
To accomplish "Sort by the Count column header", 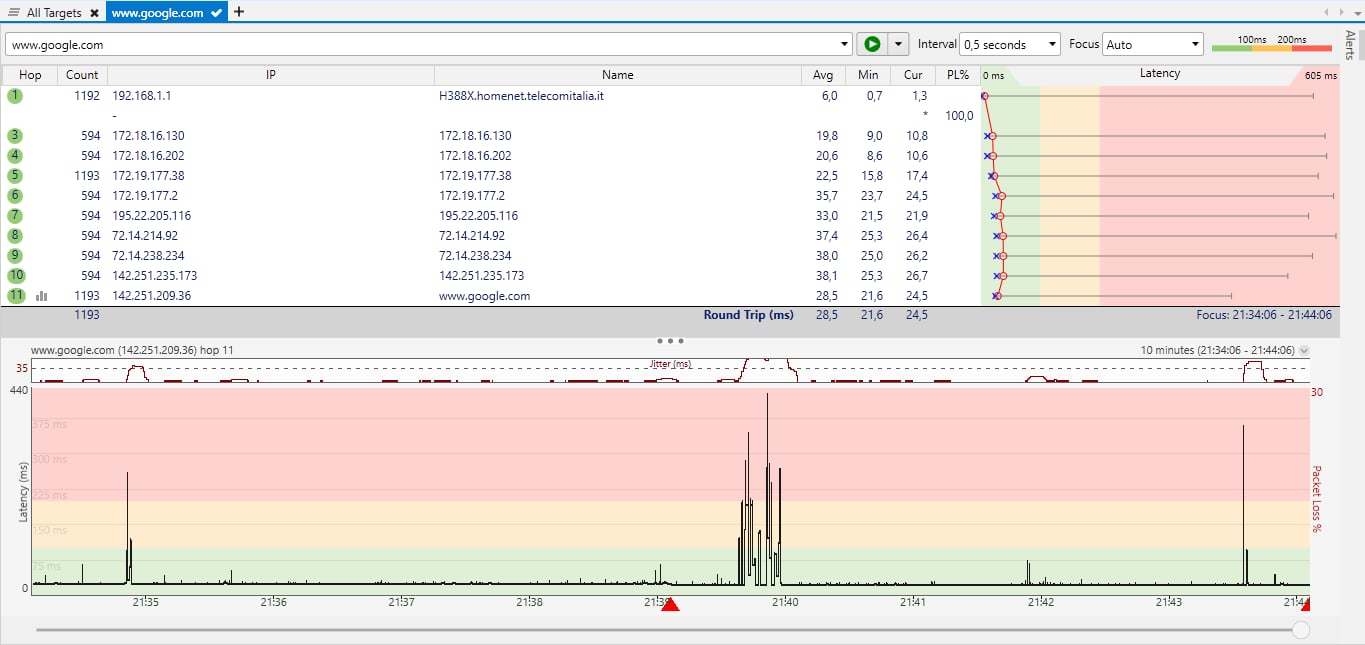I will (82, 75).
